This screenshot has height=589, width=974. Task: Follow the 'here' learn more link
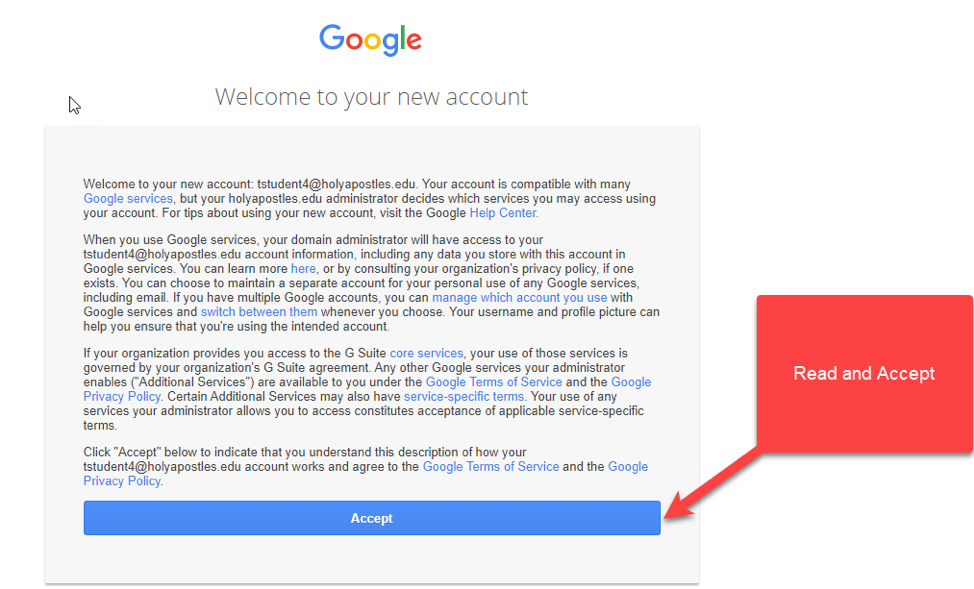click(303, 269)
